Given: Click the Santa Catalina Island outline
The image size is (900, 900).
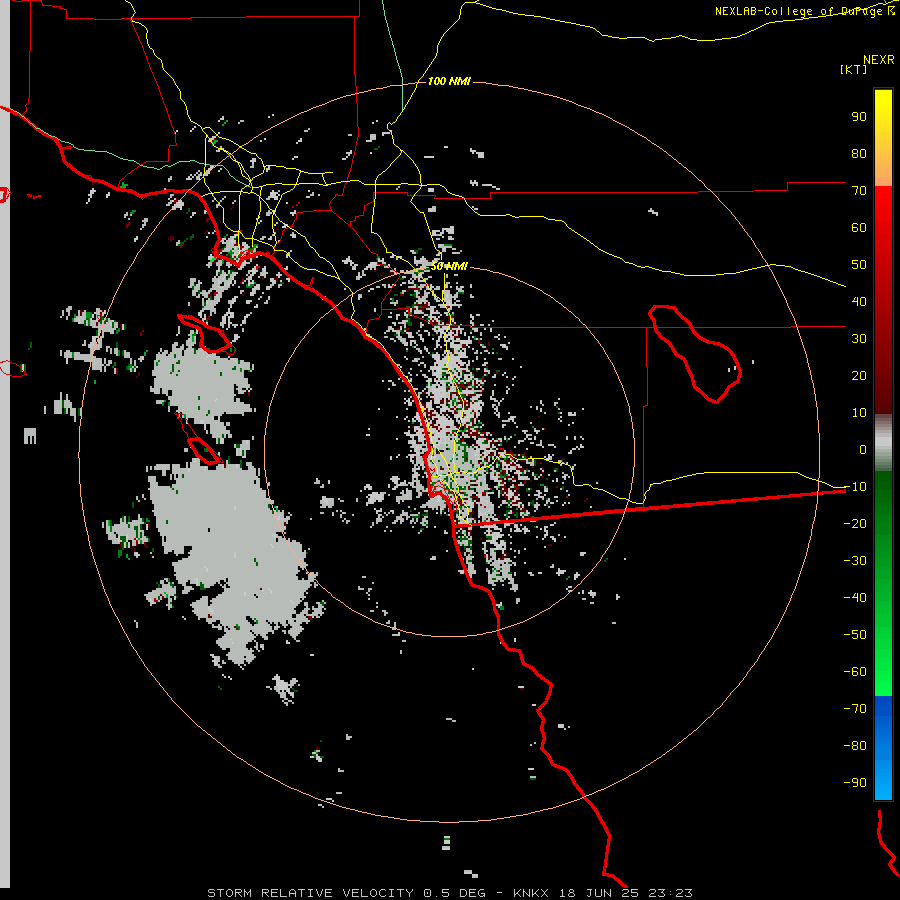Looking at the screenshot, I should (x=207, y=334).
